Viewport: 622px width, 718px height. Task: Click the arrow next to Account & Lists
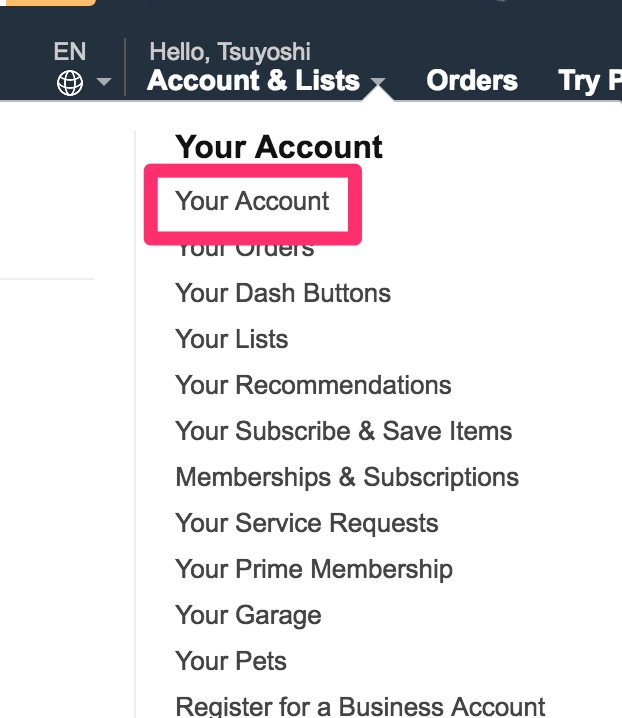378,82
